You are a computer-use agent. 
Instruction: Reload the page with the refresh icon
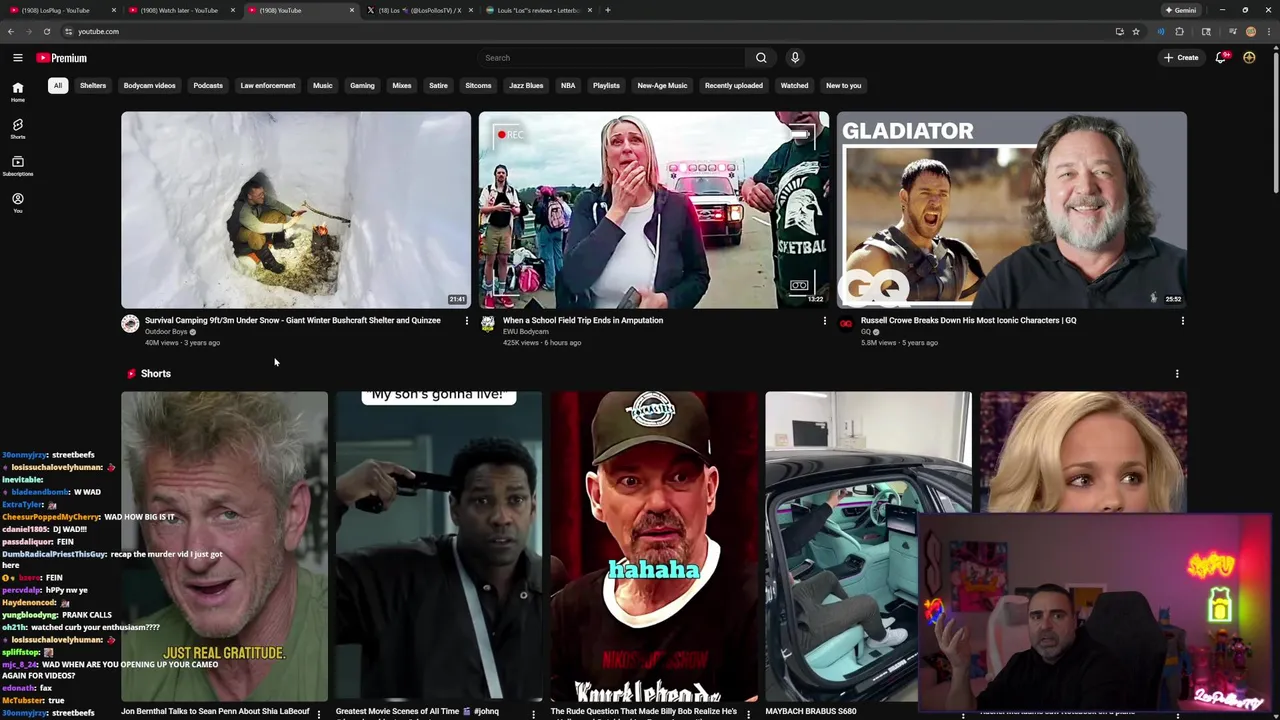46,31
